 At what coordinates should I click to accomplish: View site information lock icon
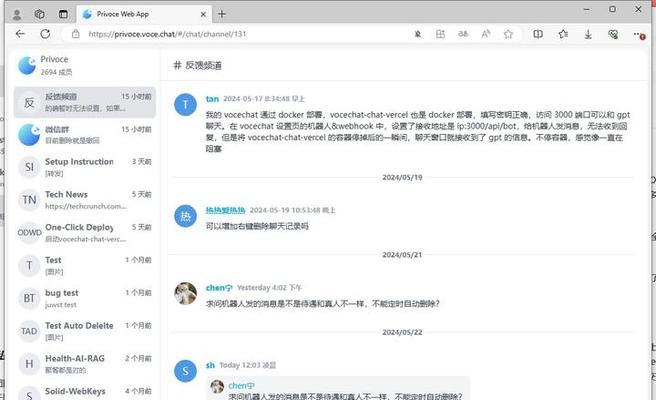tap(75, 34)
